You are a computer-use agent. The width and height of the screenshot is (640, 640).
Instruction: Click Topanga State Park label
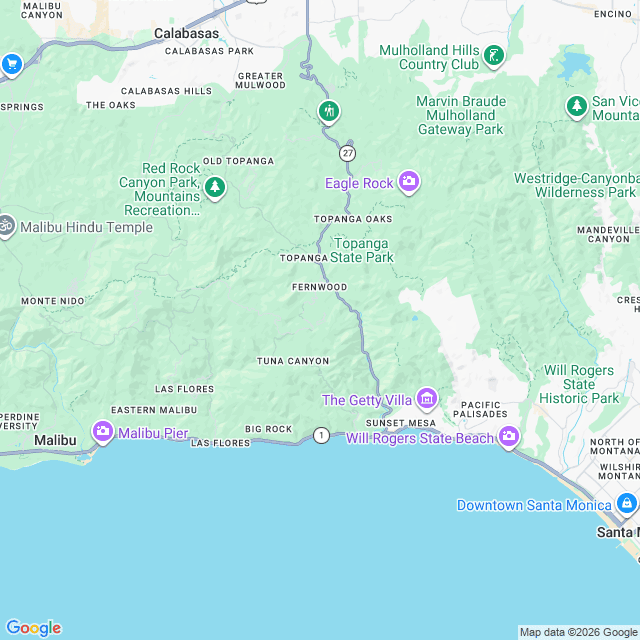[x=362, y=250]
